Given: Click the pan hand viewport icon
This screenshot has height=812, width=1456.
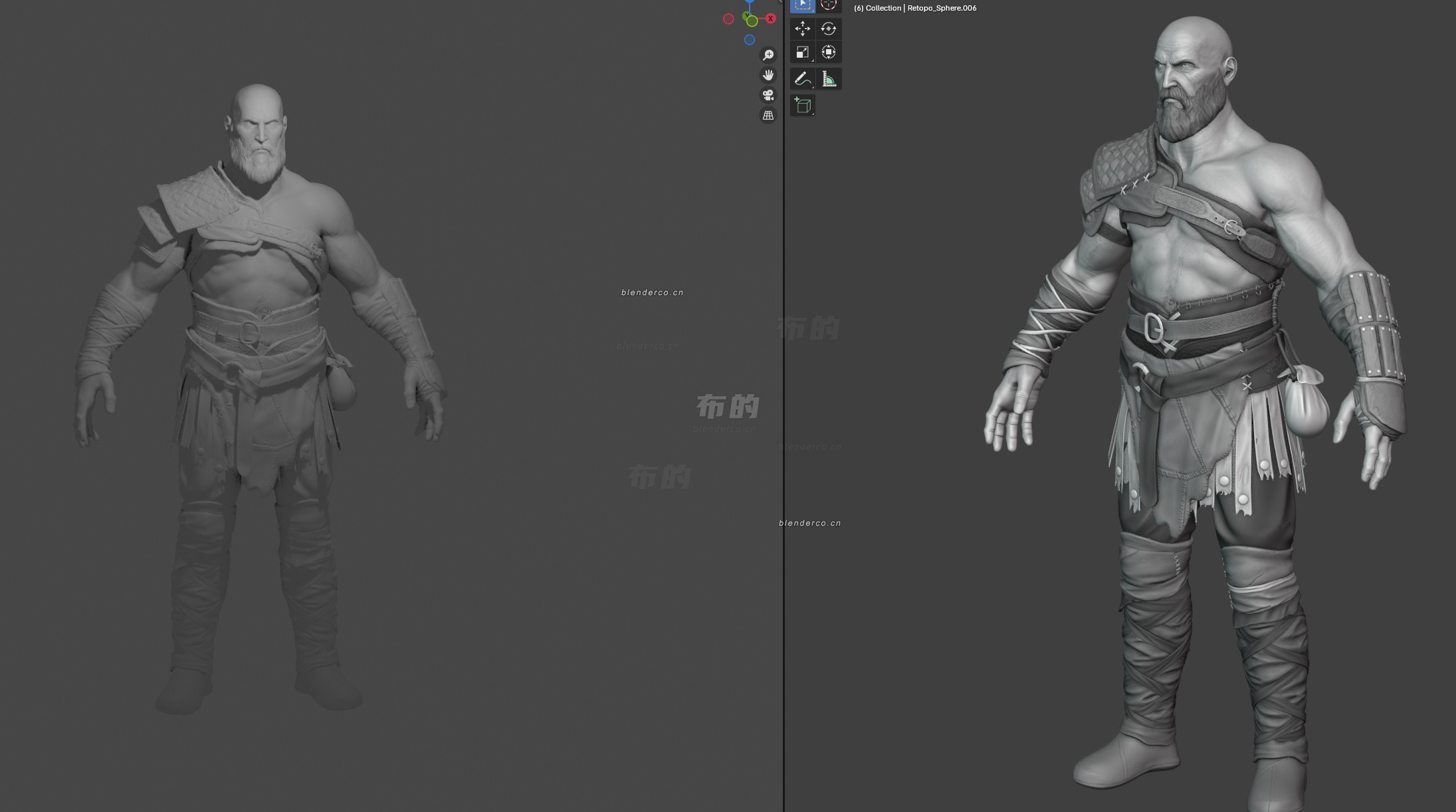Looking at the screenshot, I should coord(768,75).
